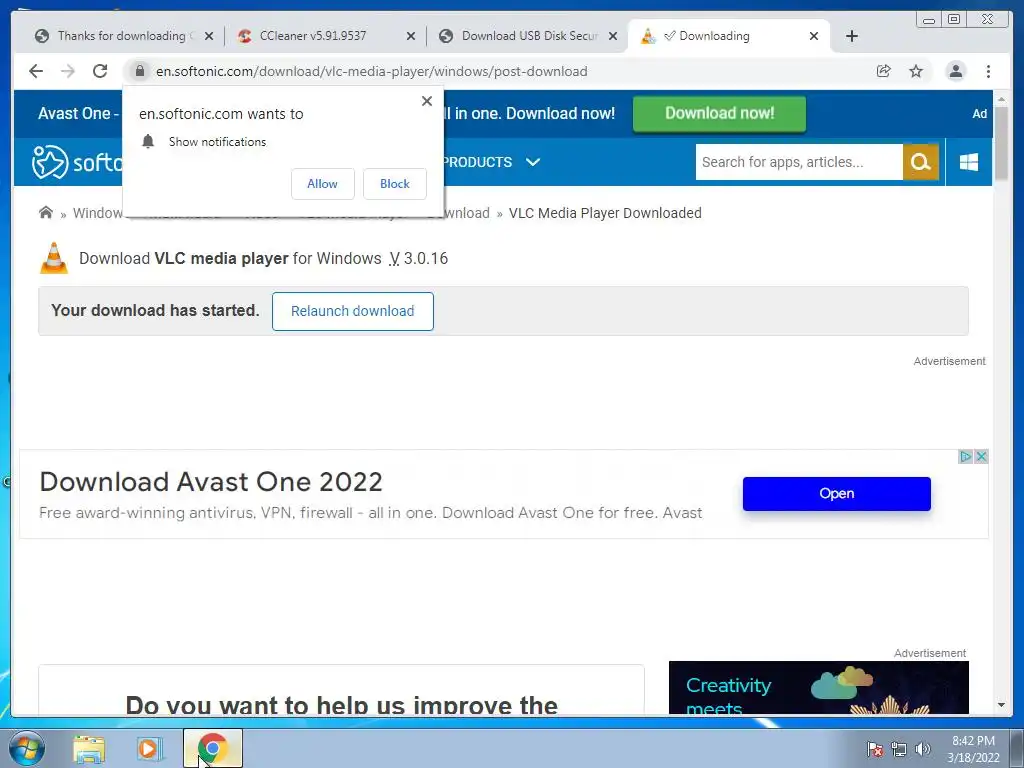This screenshot has width=1024, height=768.
Task: Close the Avast One 2022 ad
Action: [x=981, y=456]
